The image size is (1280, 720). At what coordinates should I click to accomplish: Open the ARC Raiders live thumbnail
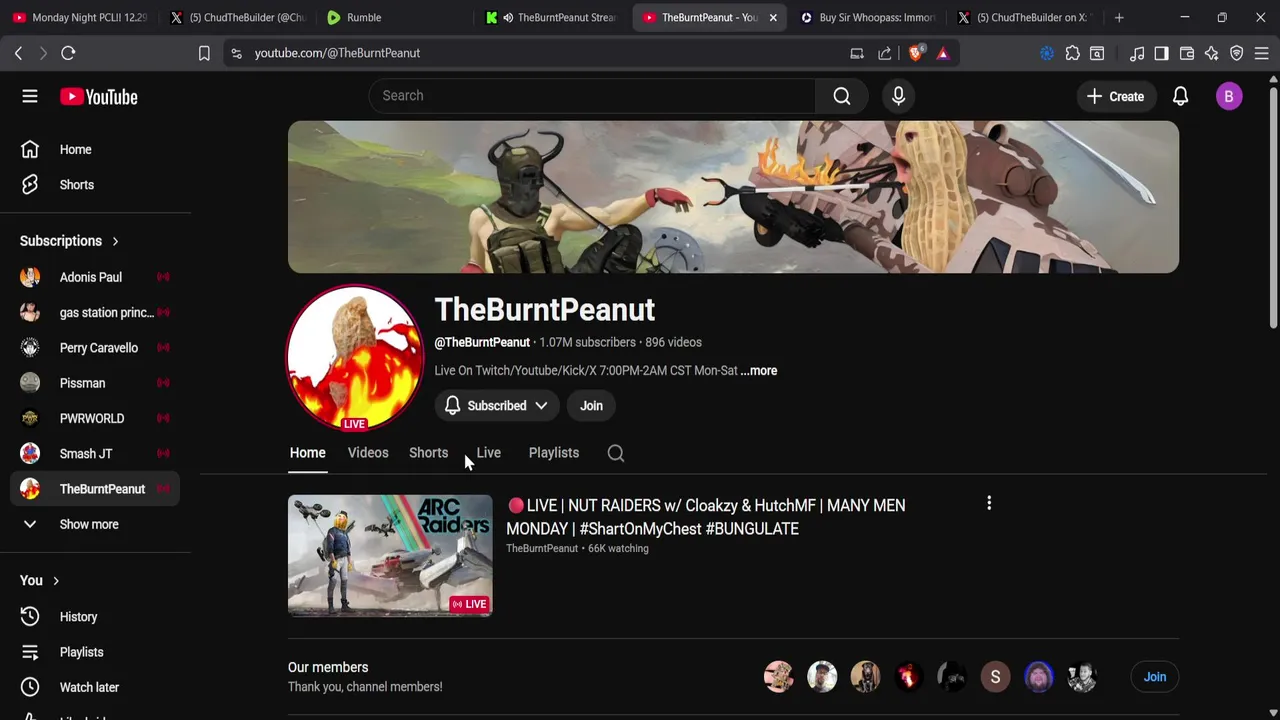390,556
